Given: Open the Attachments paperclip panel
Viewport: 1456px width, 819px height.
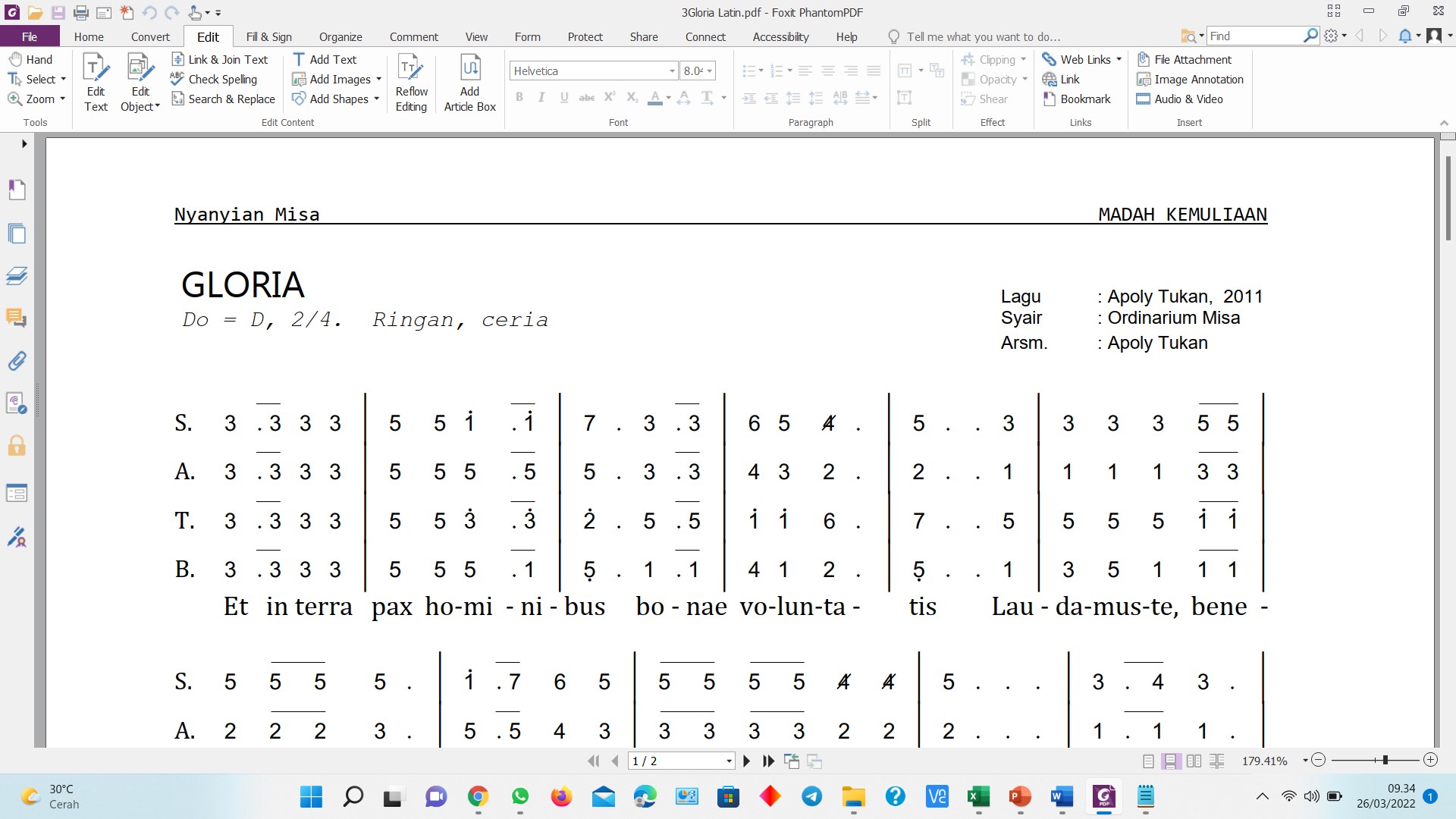Looking at the screenshot, I should [x=17, y=360].
